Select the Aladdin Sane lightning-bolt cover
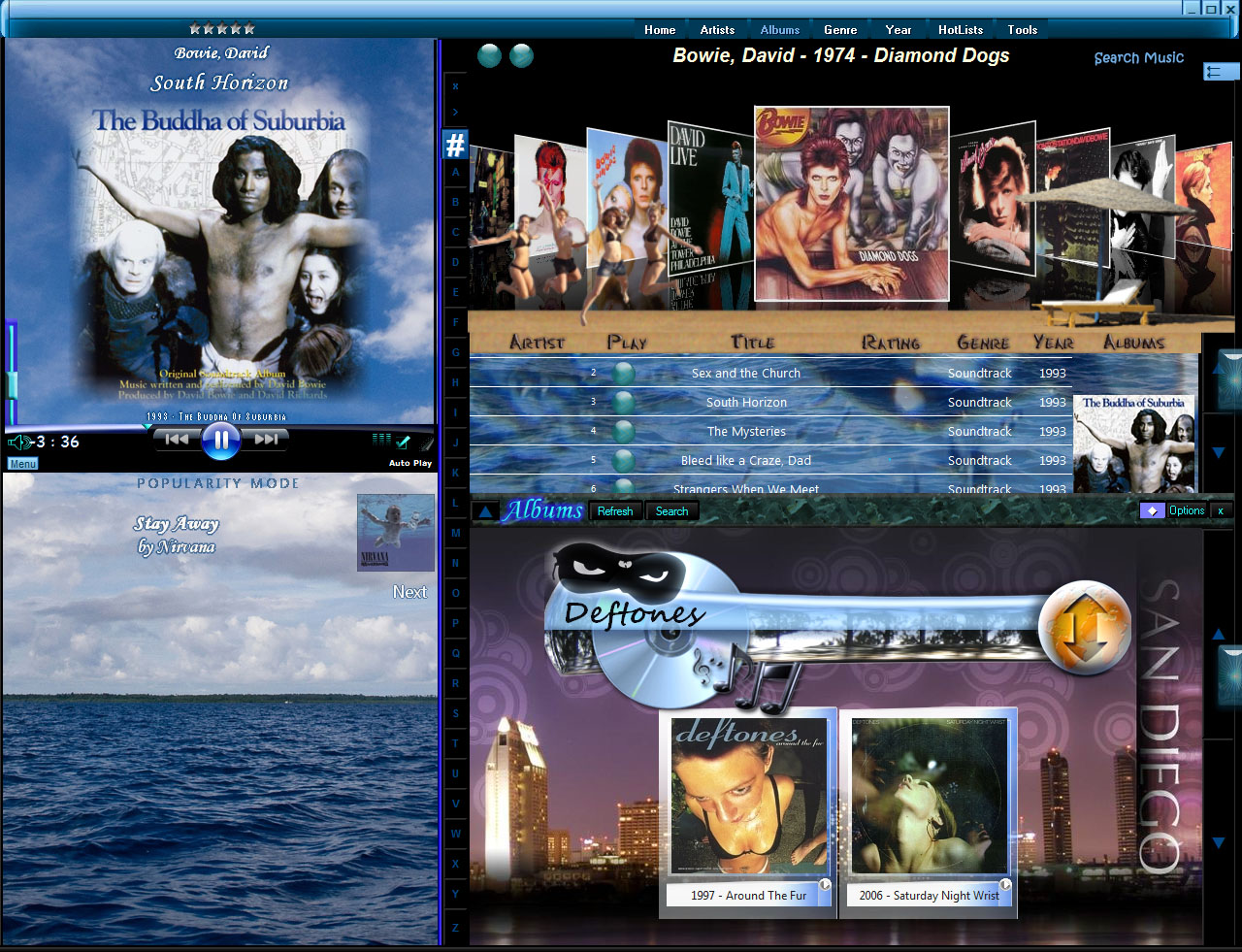 (549, 194)
